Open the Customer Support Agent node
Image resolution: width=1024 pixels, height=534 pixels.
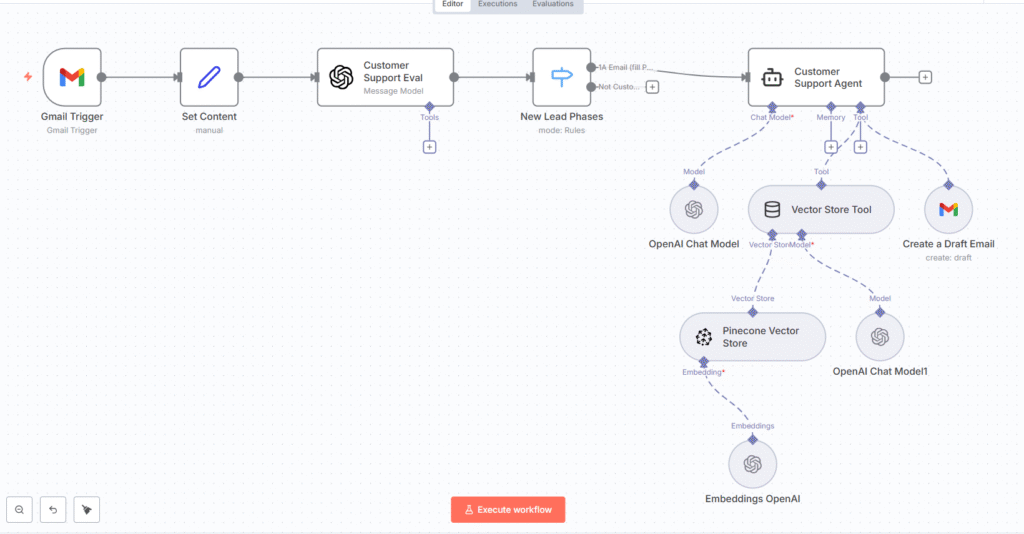click(817, 77)
